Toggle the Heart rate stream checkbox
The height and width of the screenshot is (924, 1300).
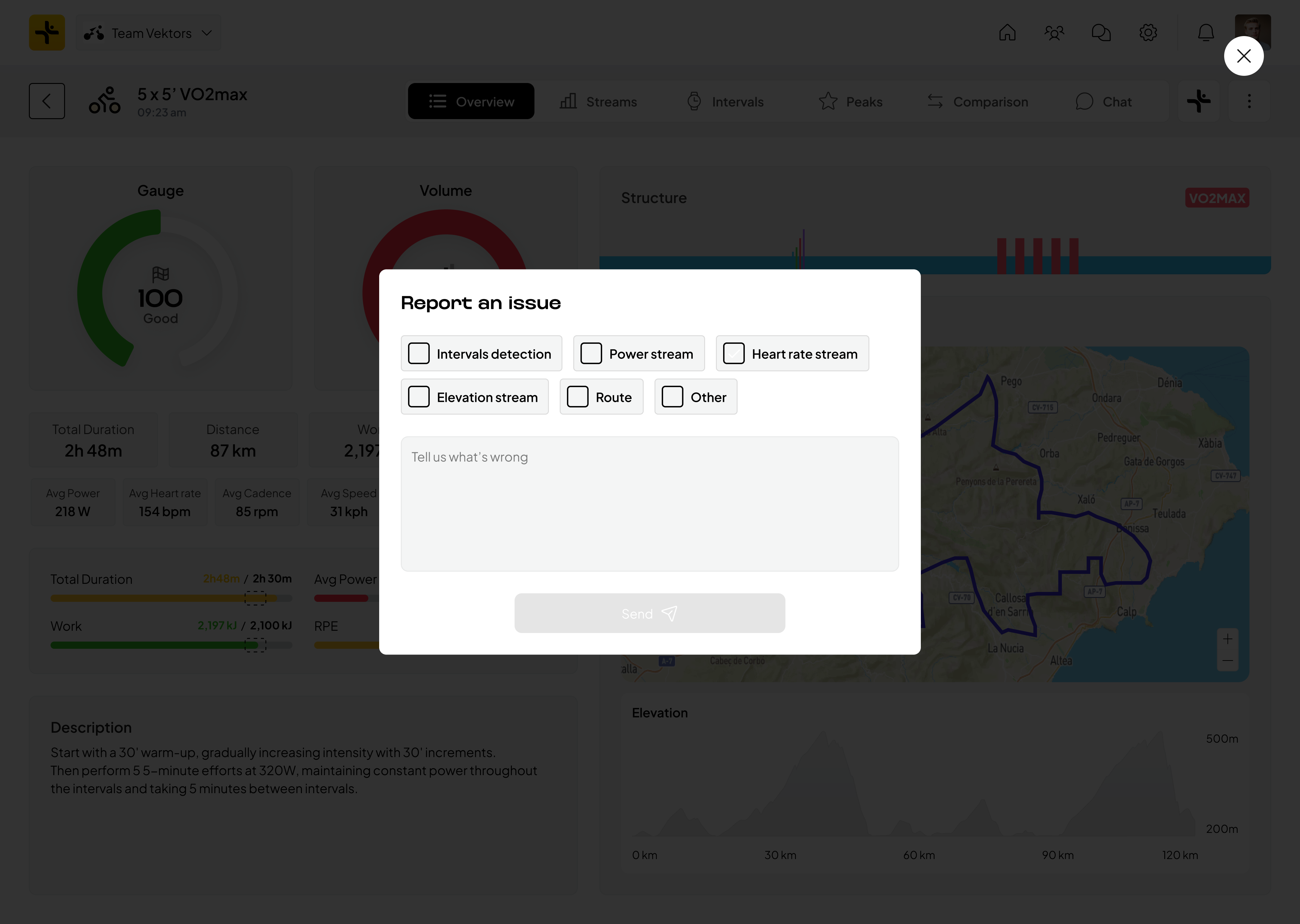[x=734, y=353]
